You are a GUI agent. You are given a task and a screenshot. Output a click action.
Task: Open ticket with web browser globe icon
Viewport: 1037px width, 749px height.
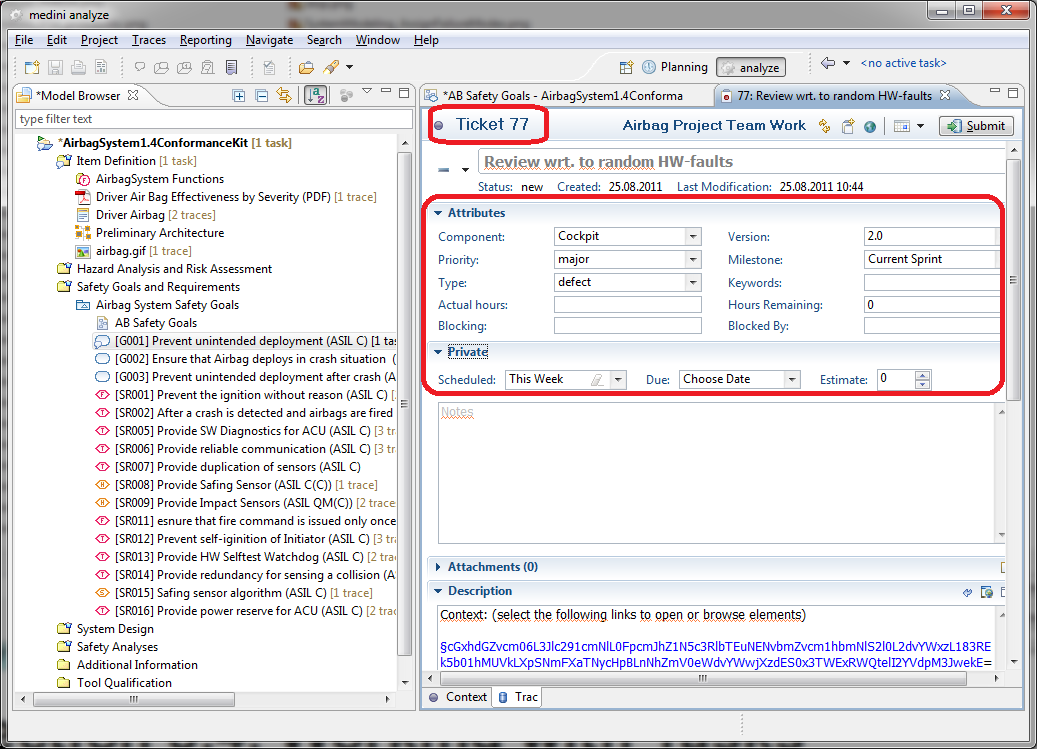(x=870, y=126)
